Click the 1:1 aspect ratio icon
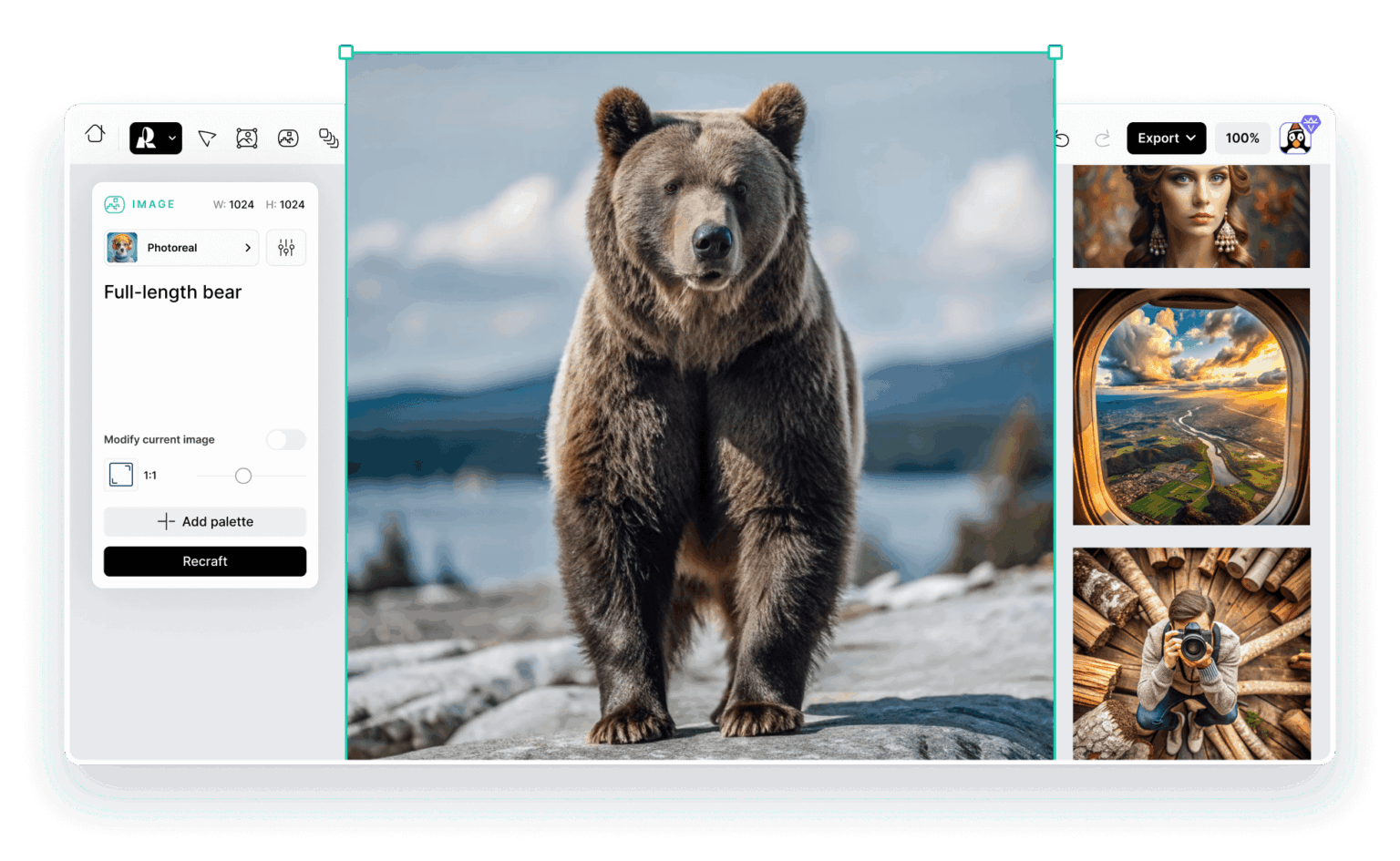Image resolution: width=1400 pixels, height=861 pixels. [x=121, y=475]
